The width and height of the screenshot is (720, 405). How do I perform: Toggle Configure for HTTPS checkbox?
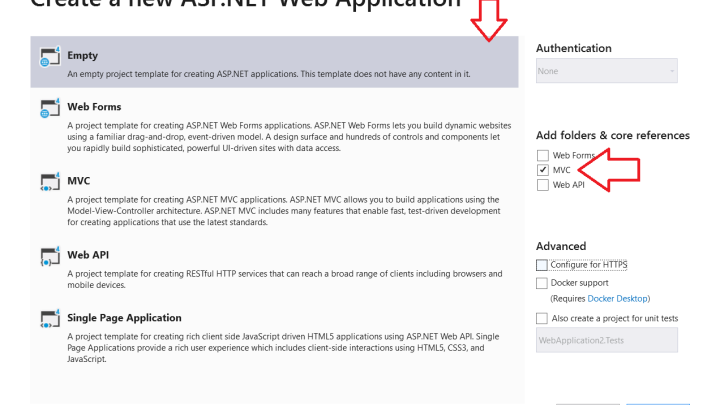tap(542, 265)
